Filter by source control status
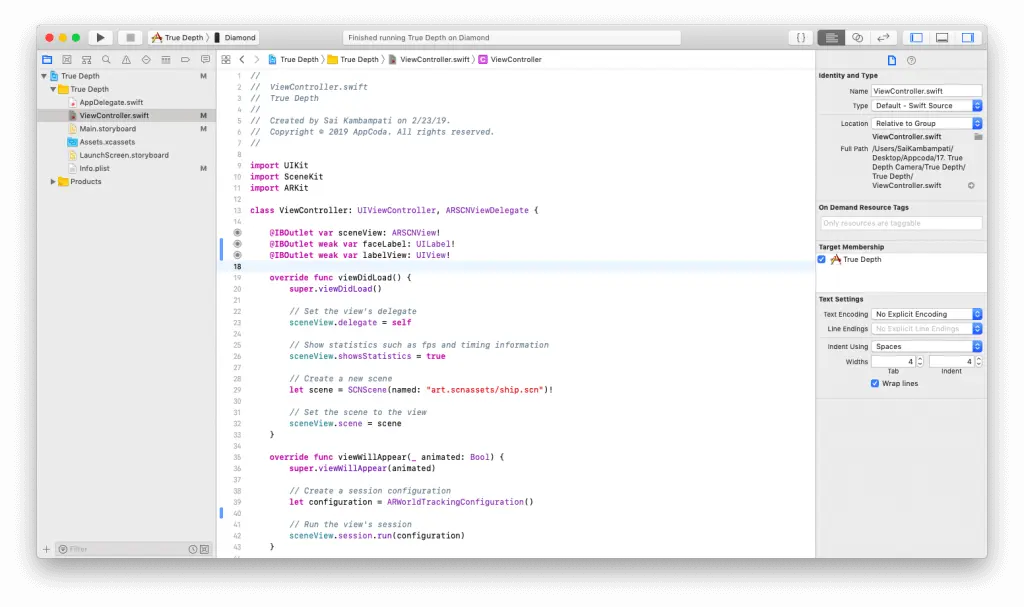Screen dimensions: 1024x607 click(x=204, y=550)
